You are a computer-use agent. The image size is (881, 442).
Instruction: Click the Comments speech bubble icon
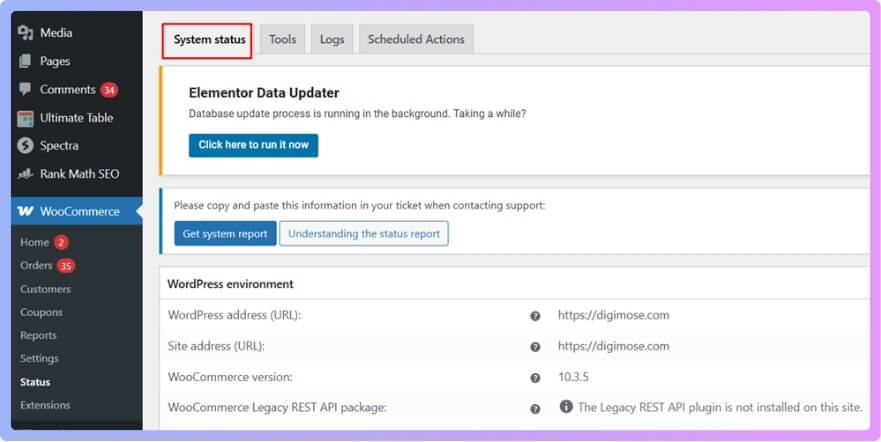pyautogui.click(x=25, y=89)
